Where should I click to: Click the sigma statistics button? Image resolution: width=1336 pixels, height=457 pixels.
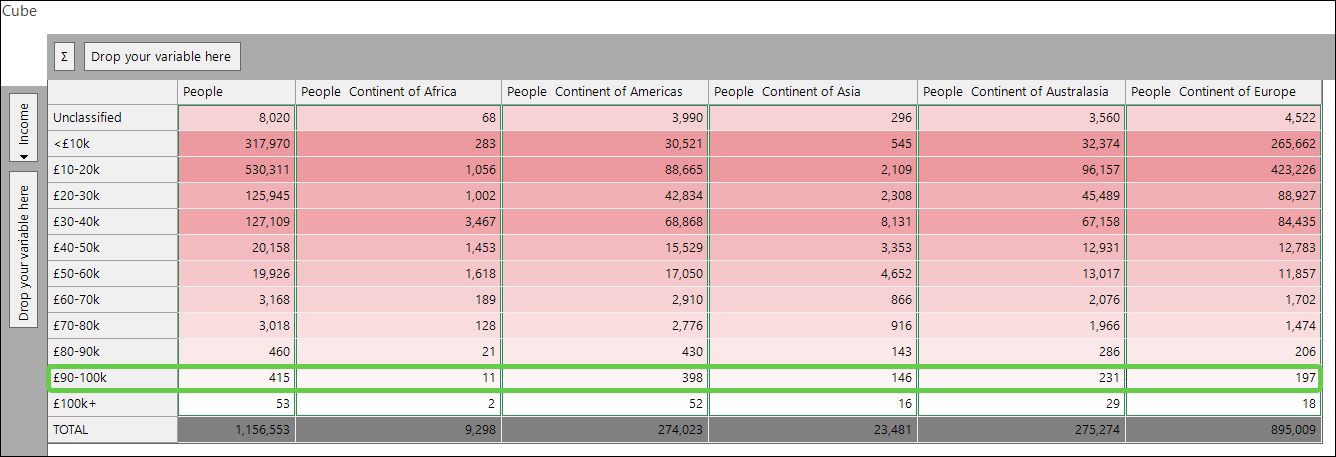(64, 57)
